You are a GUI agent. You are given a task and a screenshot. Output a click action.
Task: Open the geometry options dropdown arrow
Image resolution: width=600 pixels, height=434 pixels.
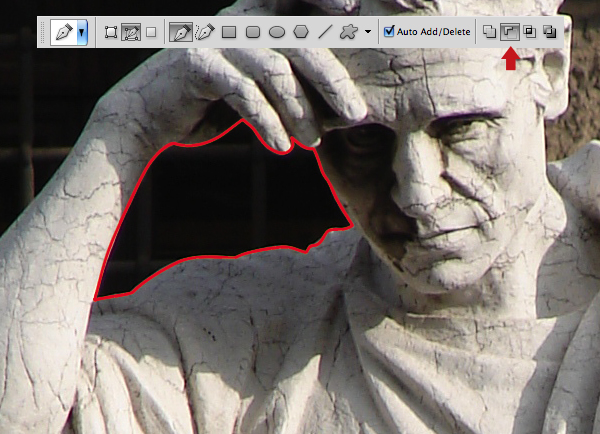click(368, 32)
